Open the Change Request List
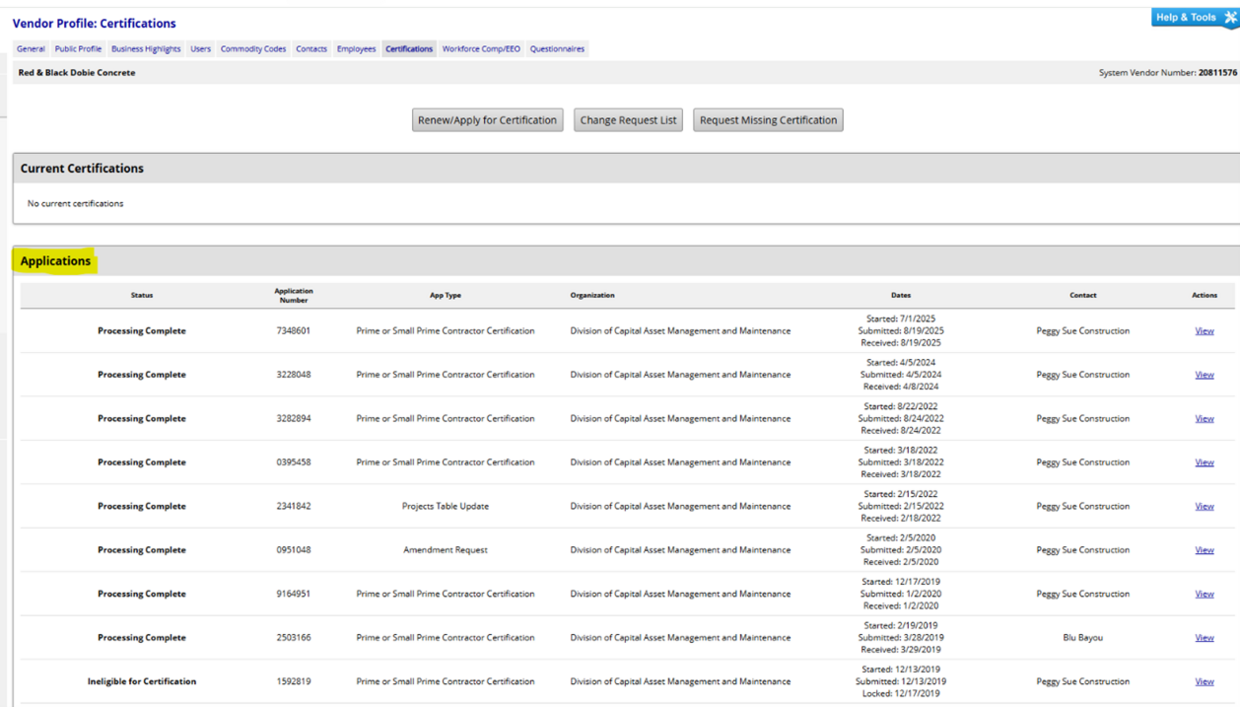The height and width of the screenshot is (707, 1240). [x=628, y=120]
